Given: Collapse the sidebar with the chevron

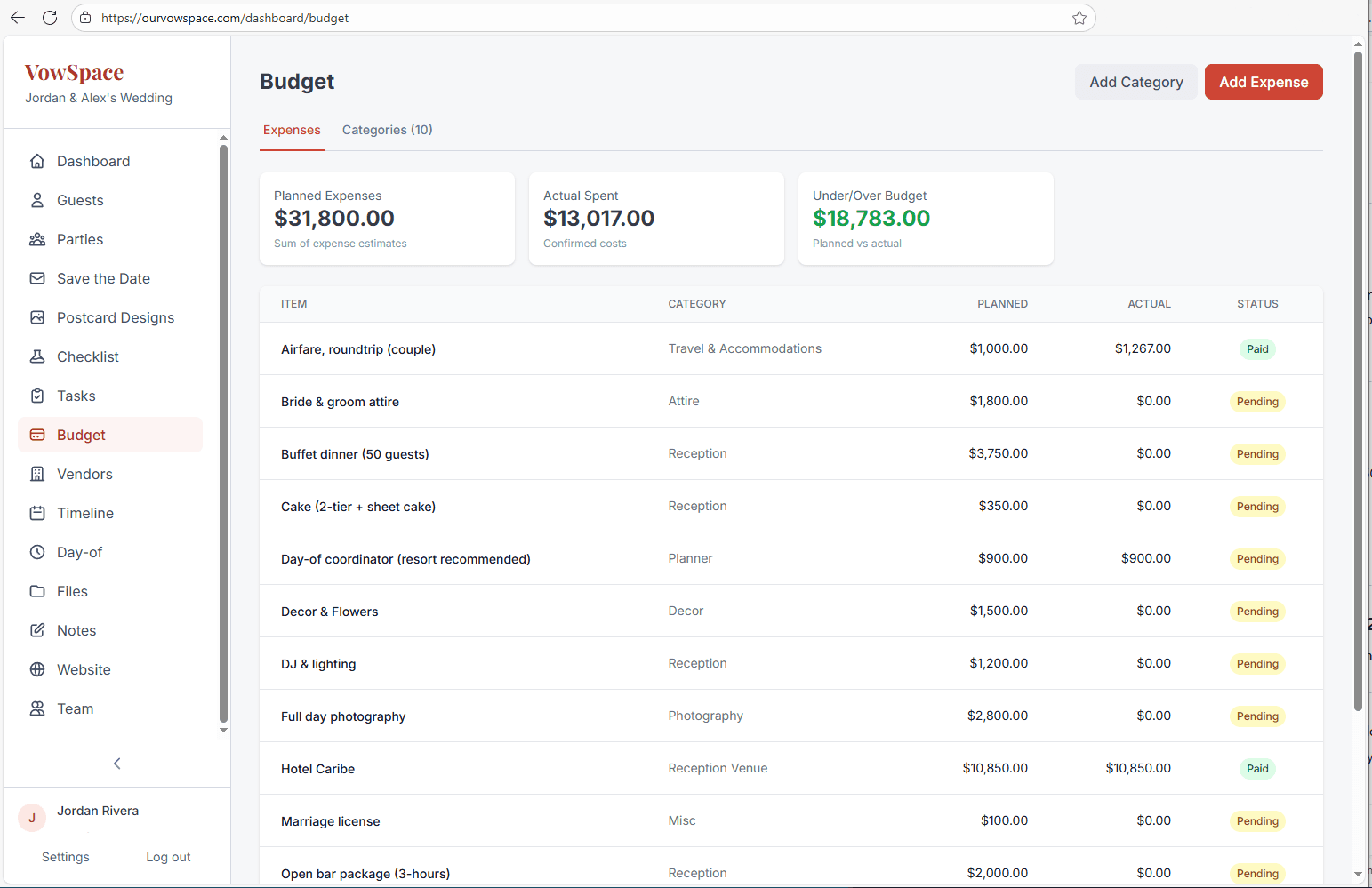Looking at the screenshot, I should pyautogui.click(x=116, y=763).
